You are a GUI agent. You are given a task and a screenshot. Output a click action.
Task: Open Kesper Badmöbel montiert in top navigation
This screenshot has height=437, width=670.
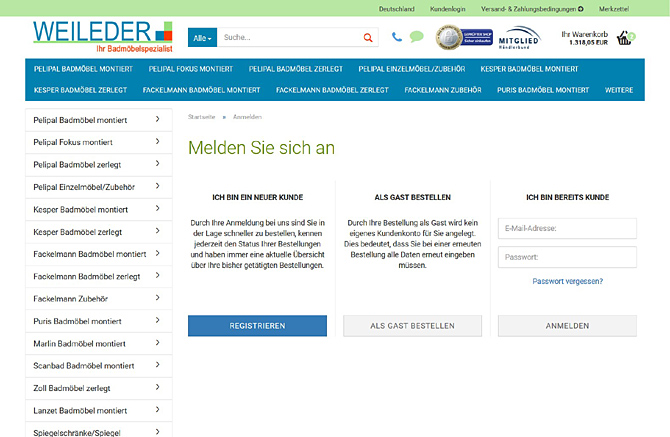point(529,69)
